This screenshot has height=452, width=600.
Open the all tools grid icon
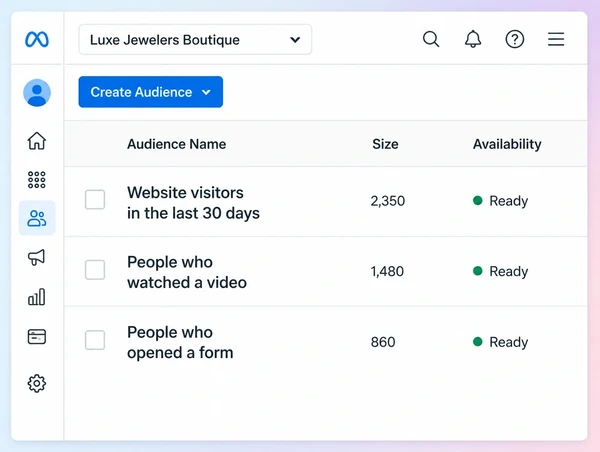tap(37, 179)
